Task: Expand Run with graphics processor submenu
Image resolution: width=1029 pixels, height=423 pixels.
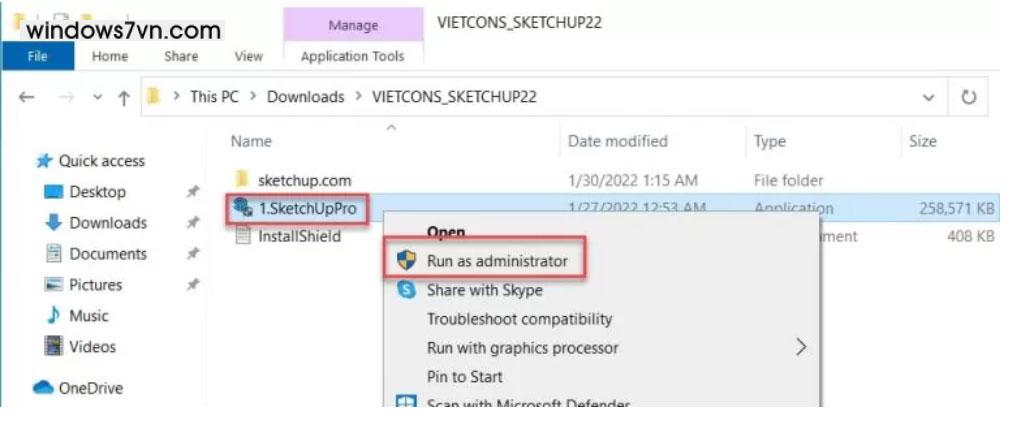Action: click(800, 348)
